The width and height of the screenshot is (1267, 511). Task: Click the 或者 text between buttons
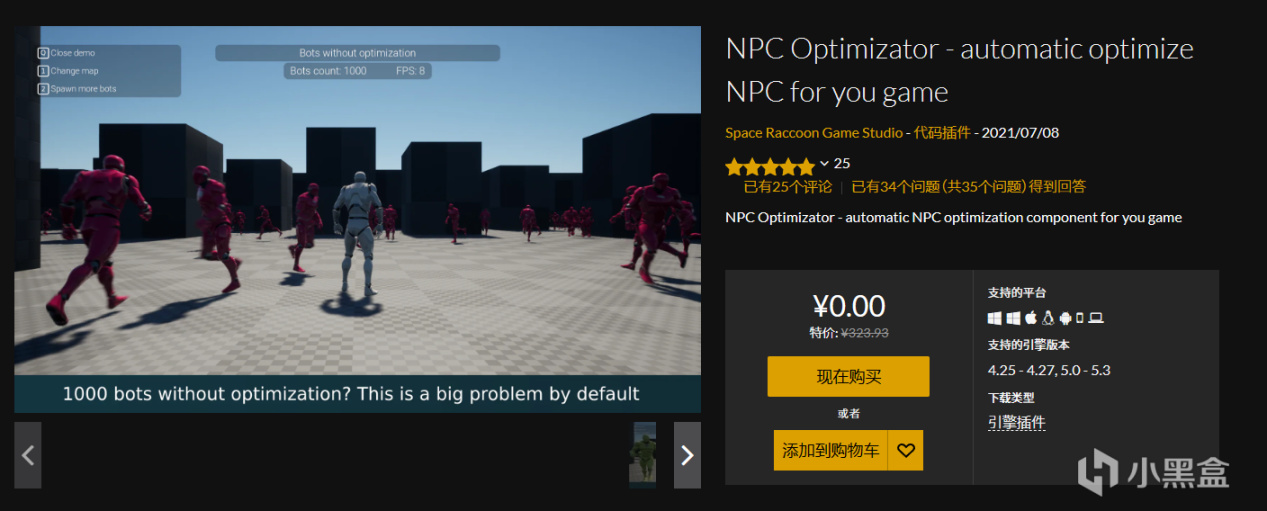pyautogui.click(x=849, y=413)
